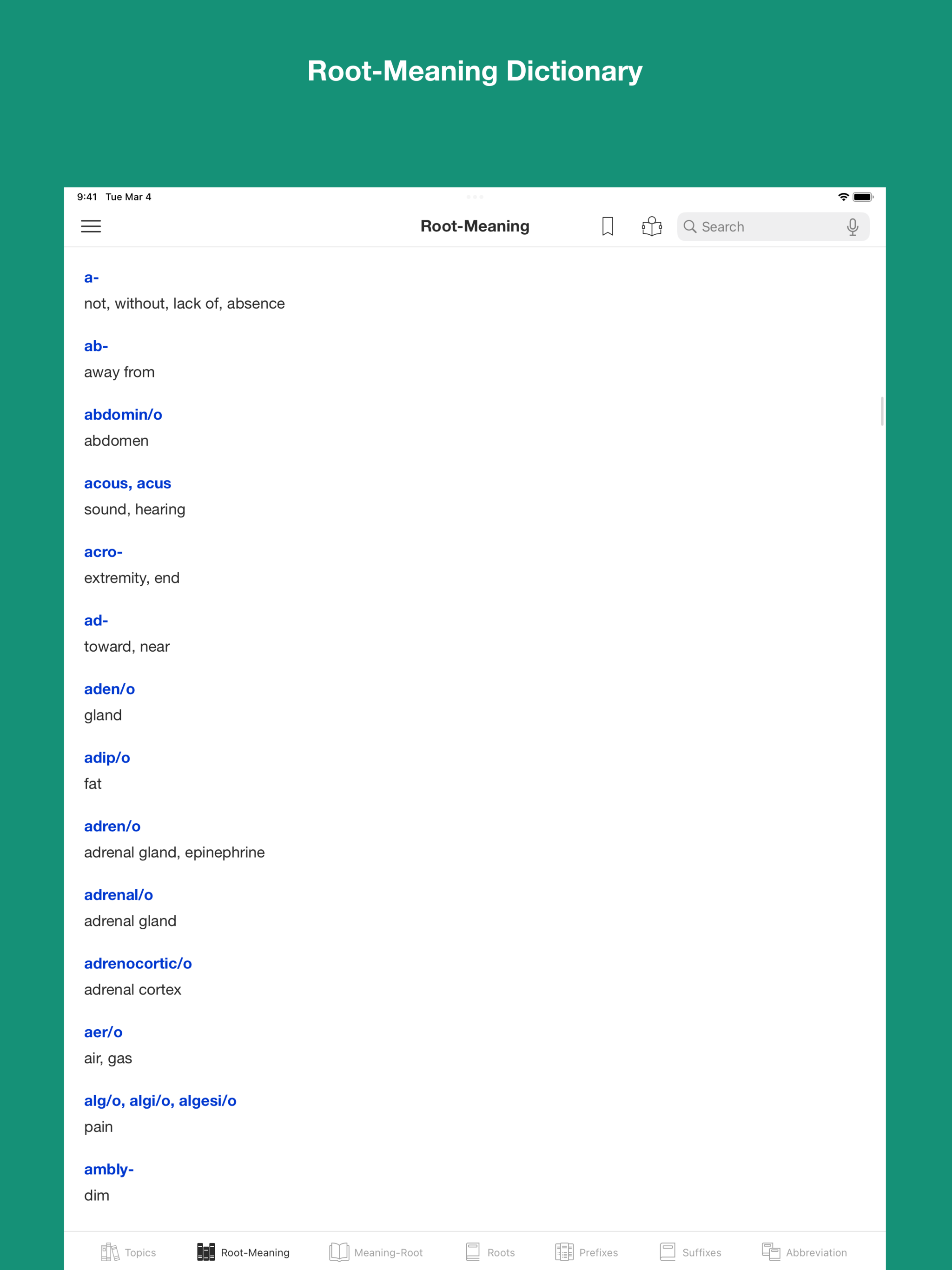Click the meaning 'away from'
Image resolution: width=952 pixels, height=1270 pixels.
[x=119, y=372]
